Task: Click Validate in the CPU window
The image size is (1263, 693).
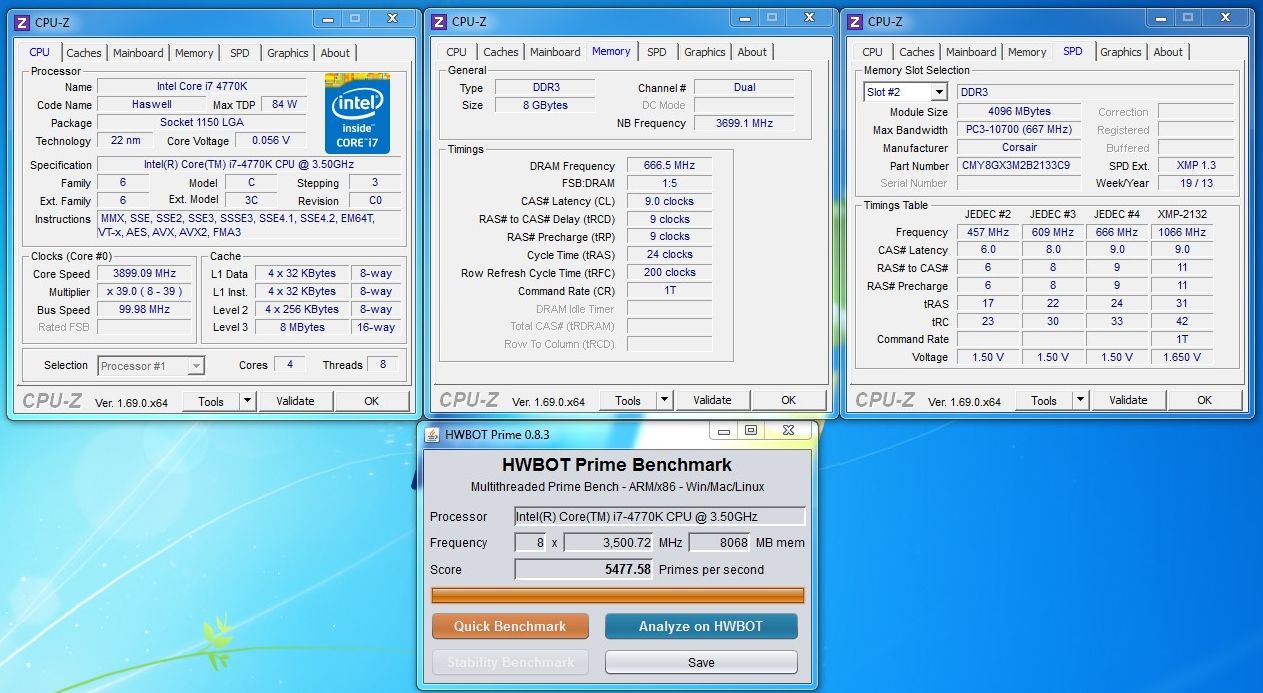Action: click(295, 401)
